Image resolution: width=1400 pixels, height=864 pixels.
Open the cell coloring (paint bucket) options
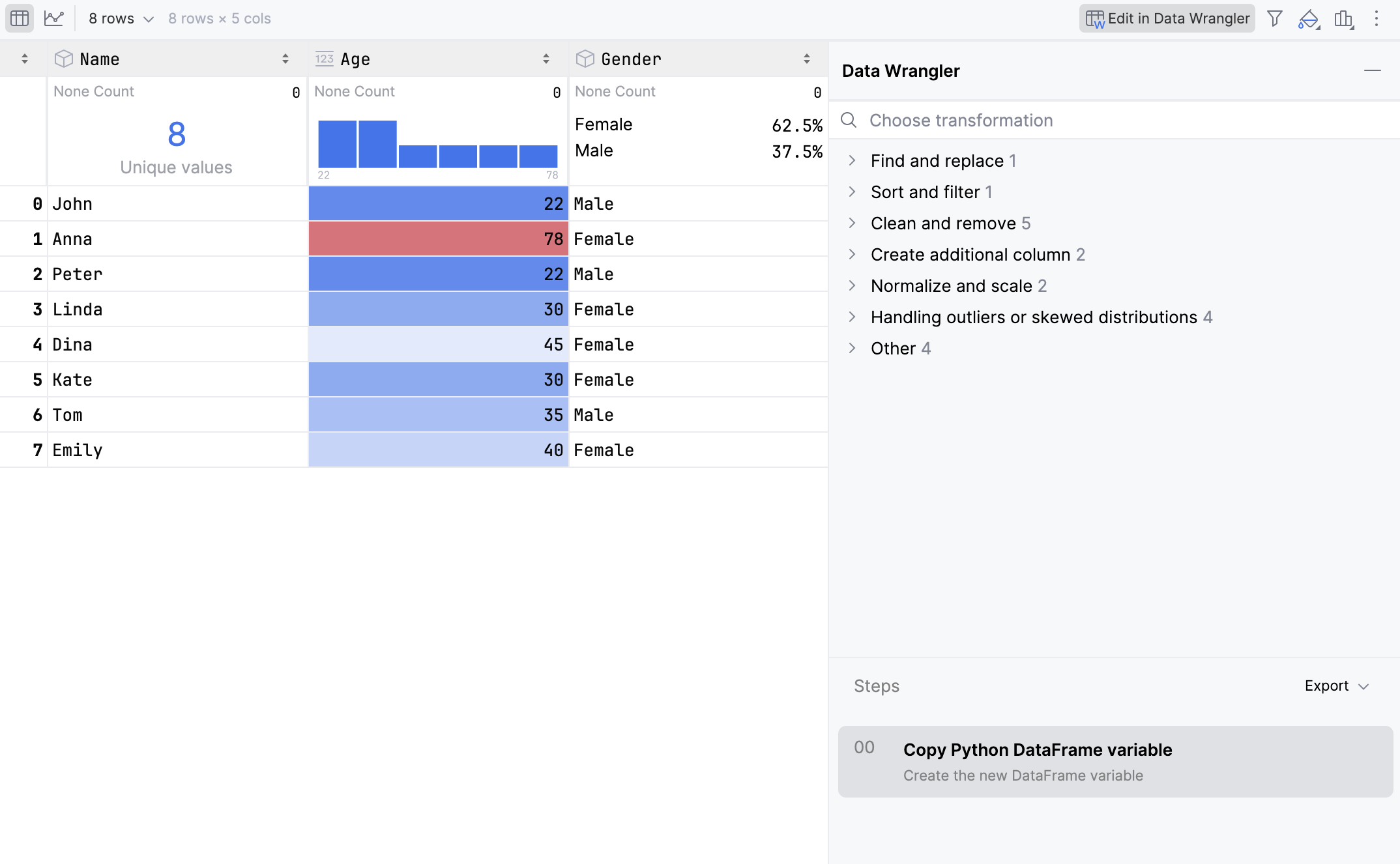tap(1309, 18)
